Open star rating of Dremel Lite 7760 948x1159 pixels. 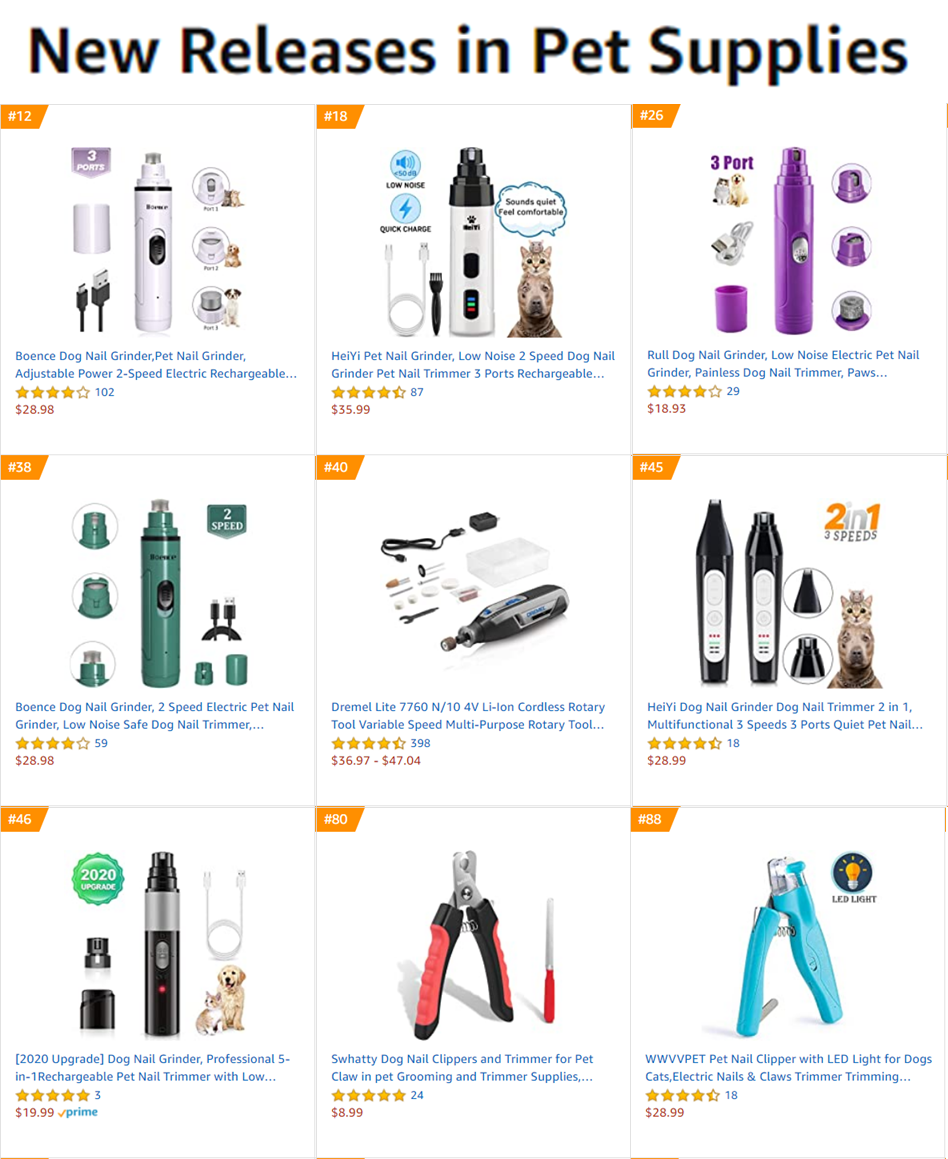(x=368, y=744)
